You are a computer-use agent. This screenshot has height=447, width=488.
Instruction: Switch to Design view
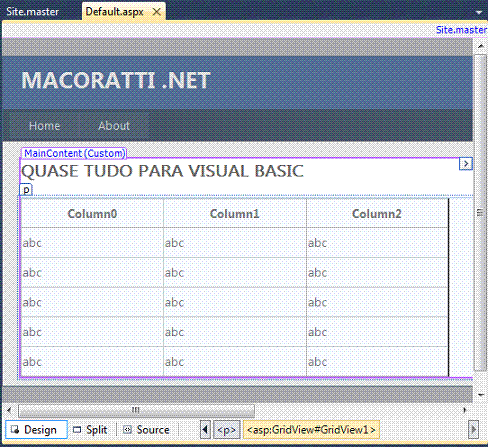[x=36, y=430]
